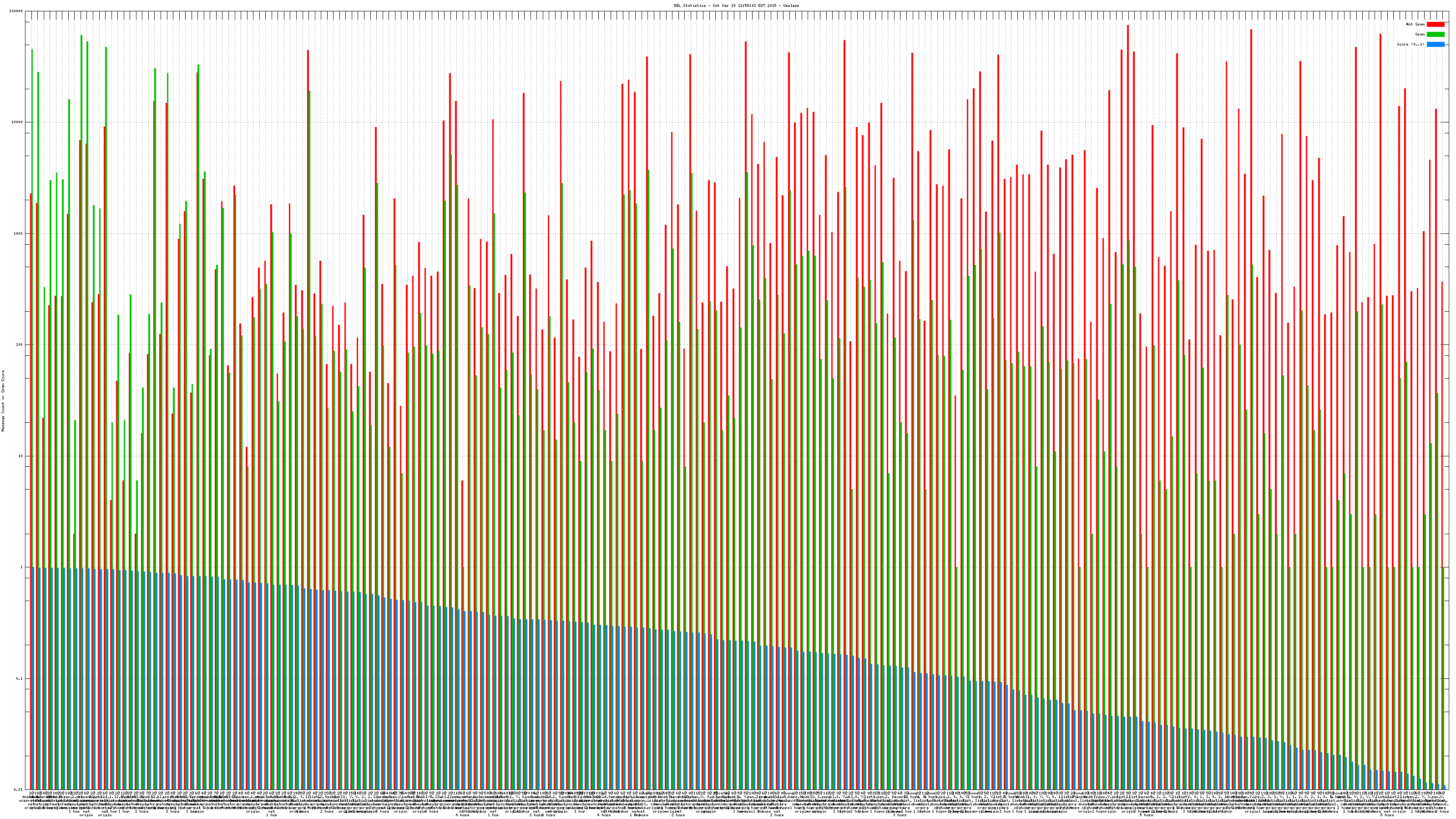Select the "Spam" legend text label
This screenshot has height=819, width=1456.
coord(1420,35)
